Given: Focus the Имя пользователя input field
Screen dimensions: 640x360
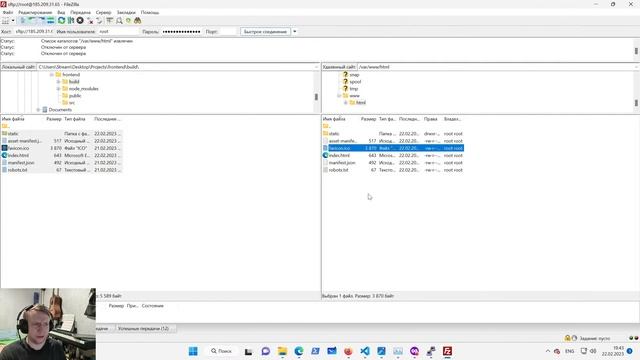Looking at the screenshot, I should 118,31.
